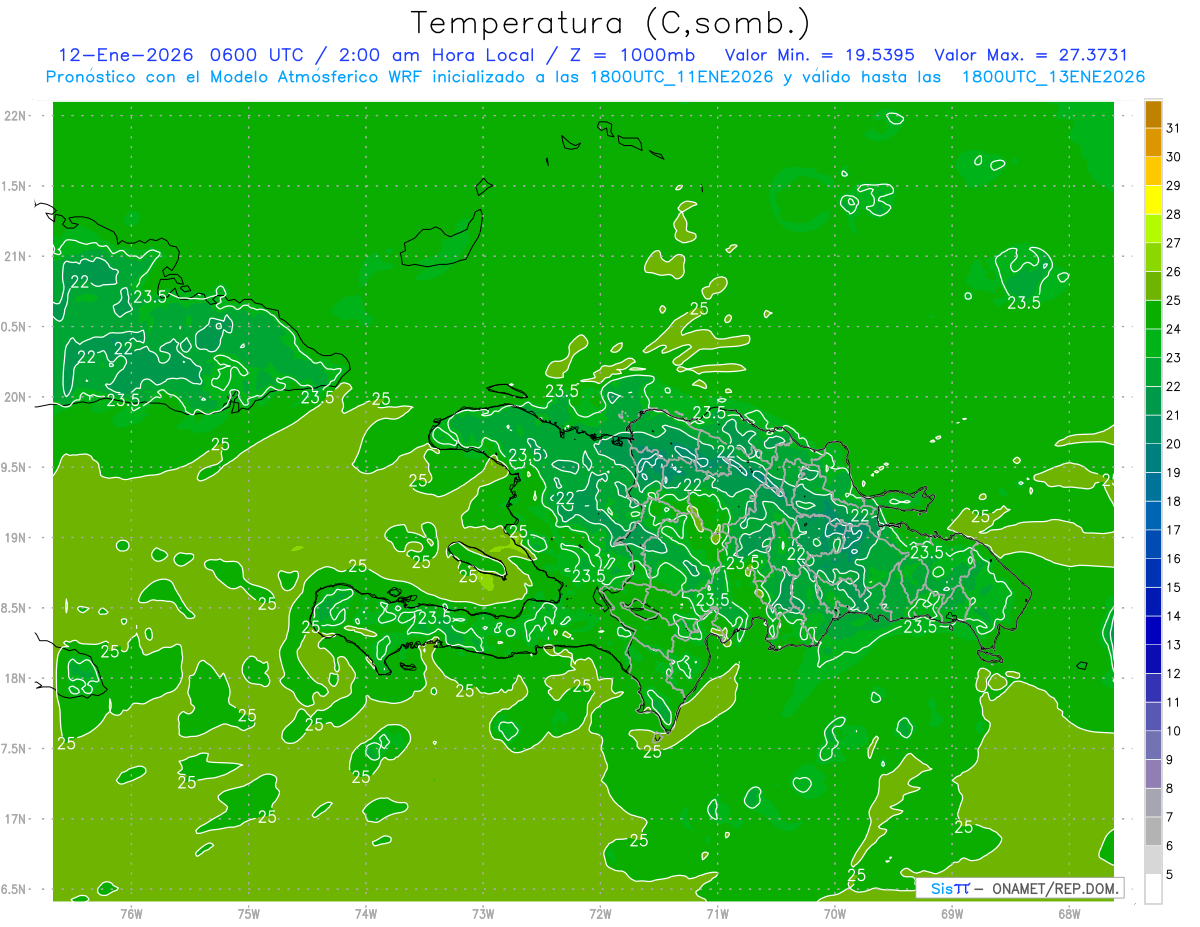Select the purple-gray swatch between legend labels 8 and 9
Image resolution: width=1200 pixels, height=927 pixels.
(x=1153, y=774)
